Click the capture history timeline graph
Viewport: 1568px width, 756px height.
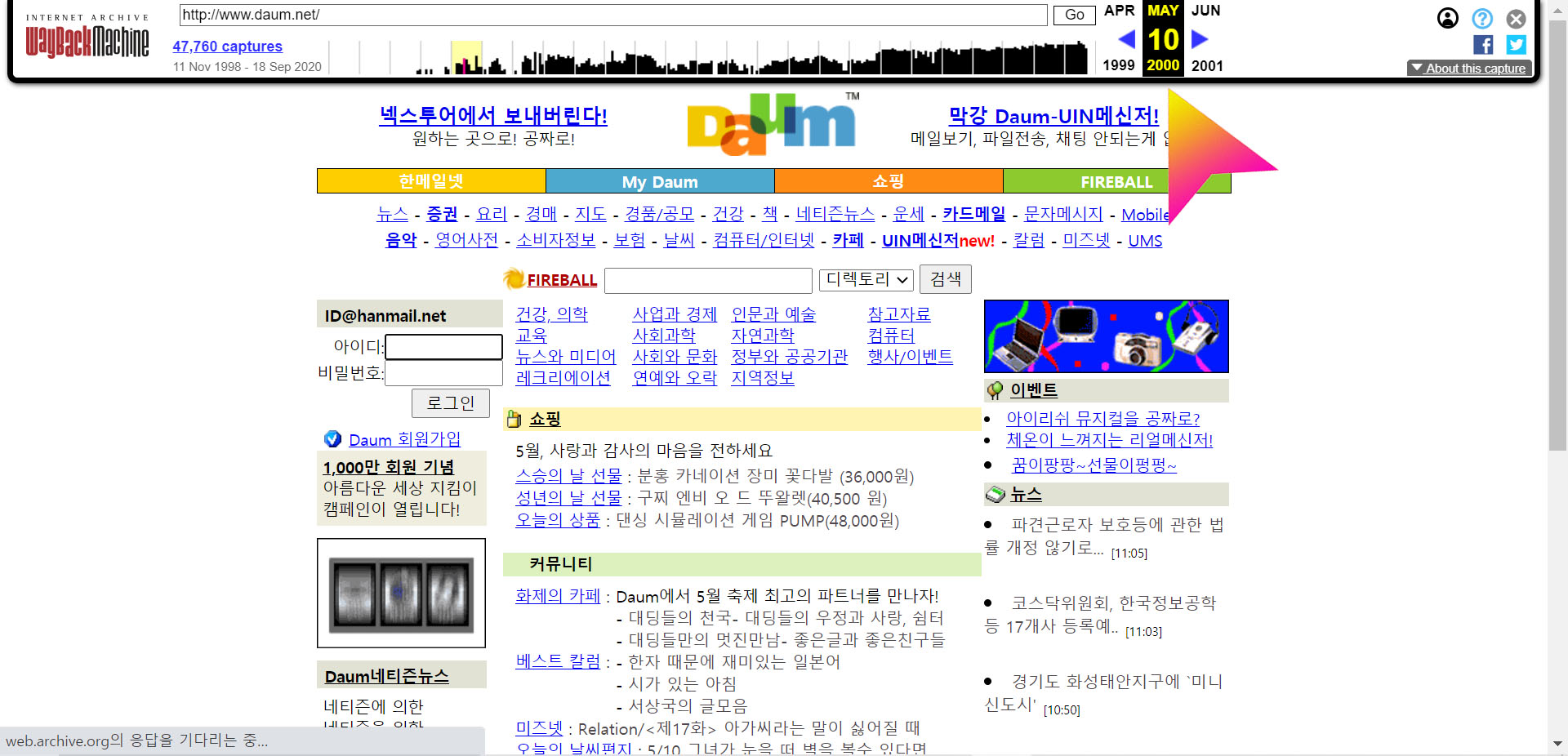pos(710,57)
